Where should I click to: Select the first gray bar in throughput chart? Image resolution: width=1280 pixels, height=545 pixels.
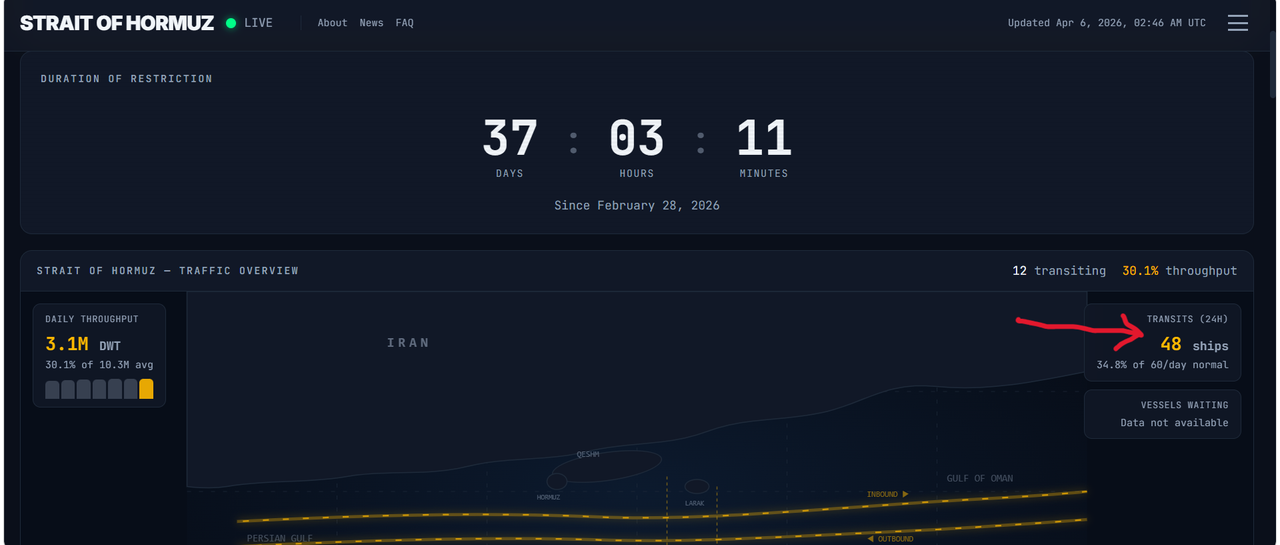[x=52, y=389]
